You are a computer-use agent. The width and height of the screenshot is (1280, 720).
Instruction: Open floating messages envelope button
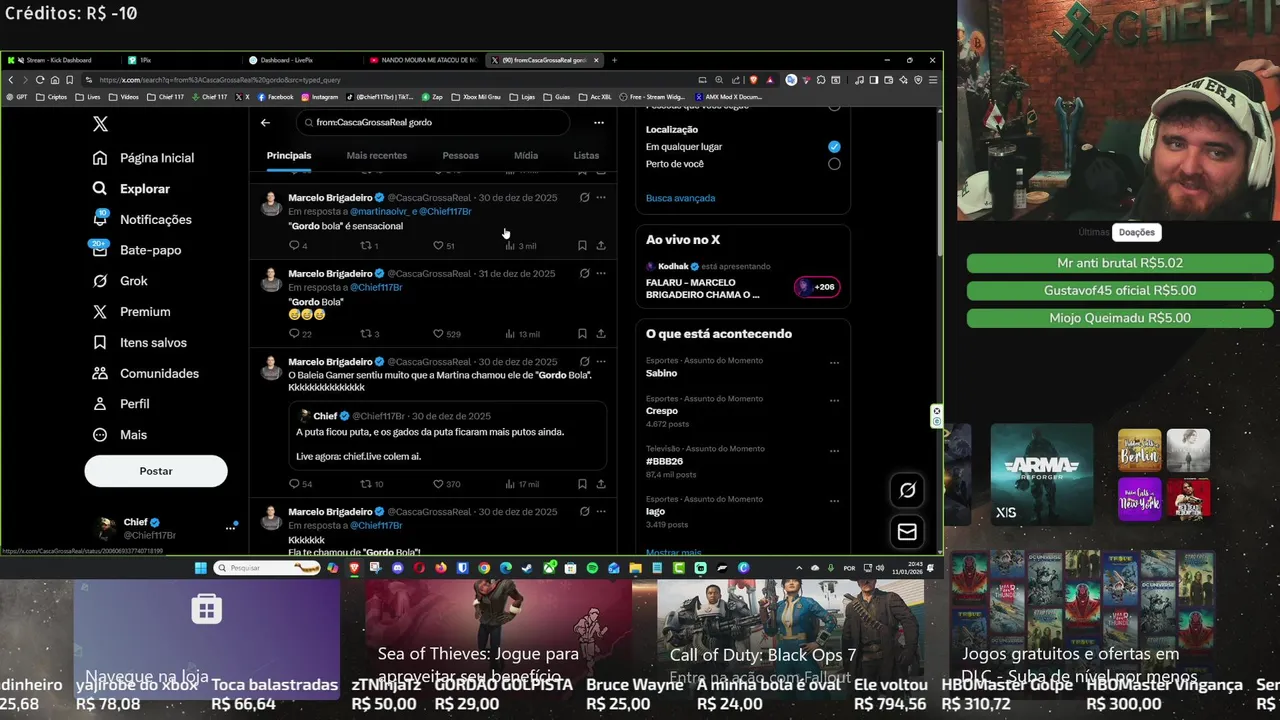pyautogui.click(x=907, y=532)
